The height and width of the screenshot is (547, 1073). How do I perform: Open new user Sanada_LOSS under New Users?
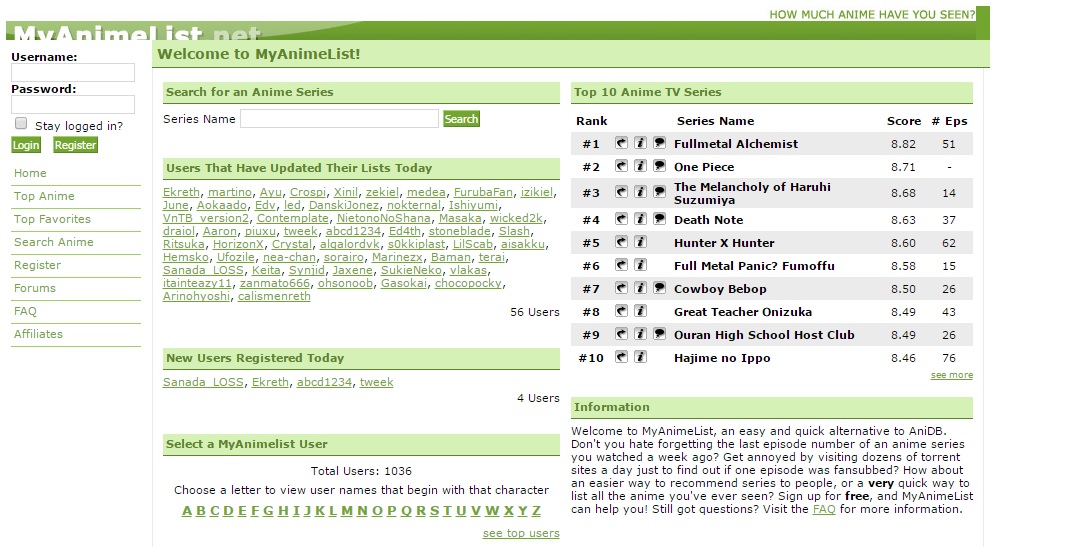tap(203, 382)
